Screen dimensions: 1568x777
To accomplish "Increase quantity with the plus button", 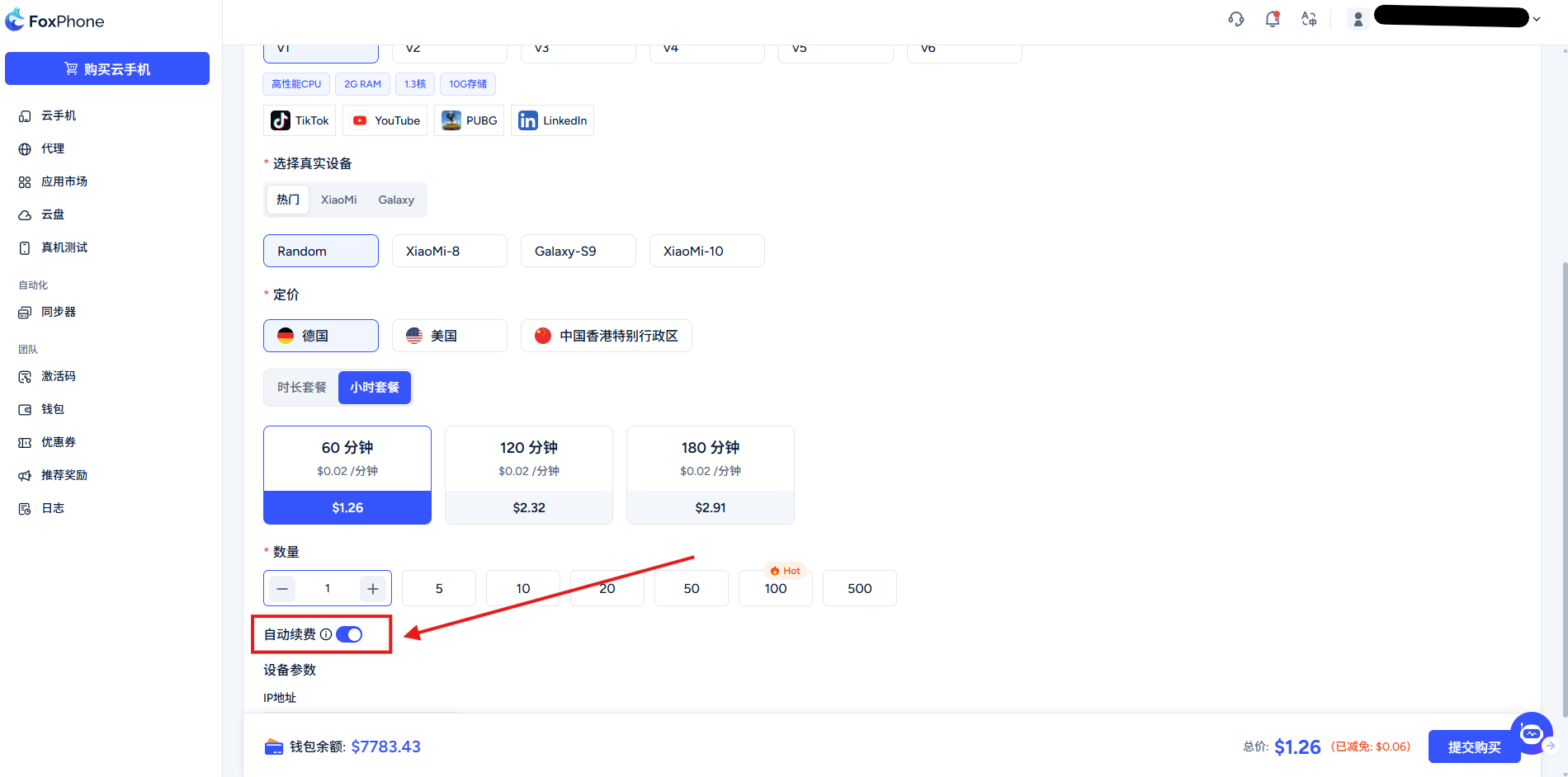I will (373, 588).
